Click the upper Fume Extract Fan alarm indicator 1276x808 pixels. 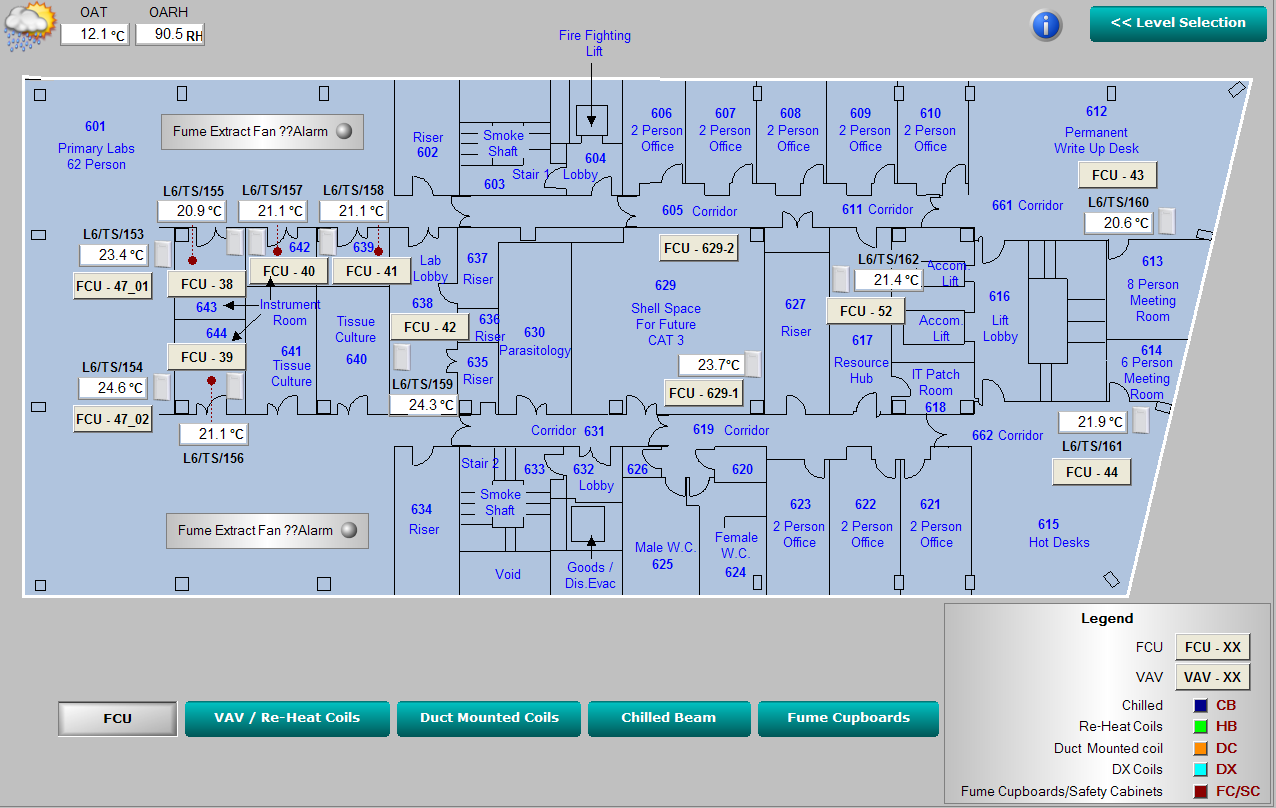point(344,131)
